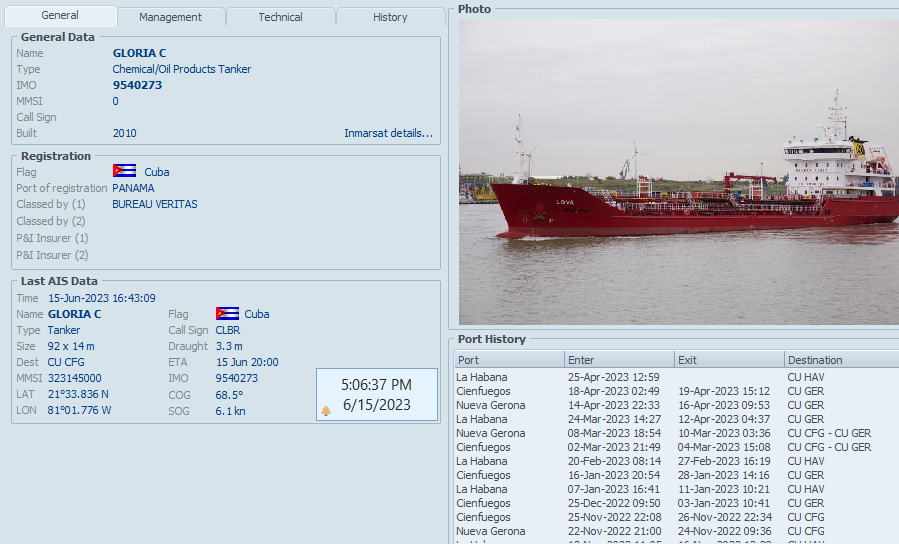Screen dimensions: 899x544
Task: Select La Habana row entered 25-Apr-2023 12:59
Action: [677, 377]
